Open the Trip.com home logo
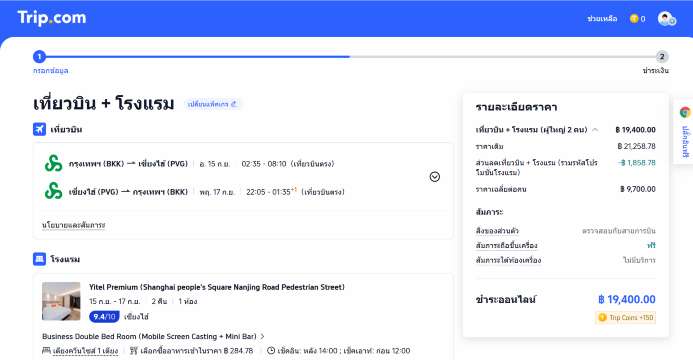Screen dimensions: 693x360 (52, 18)
